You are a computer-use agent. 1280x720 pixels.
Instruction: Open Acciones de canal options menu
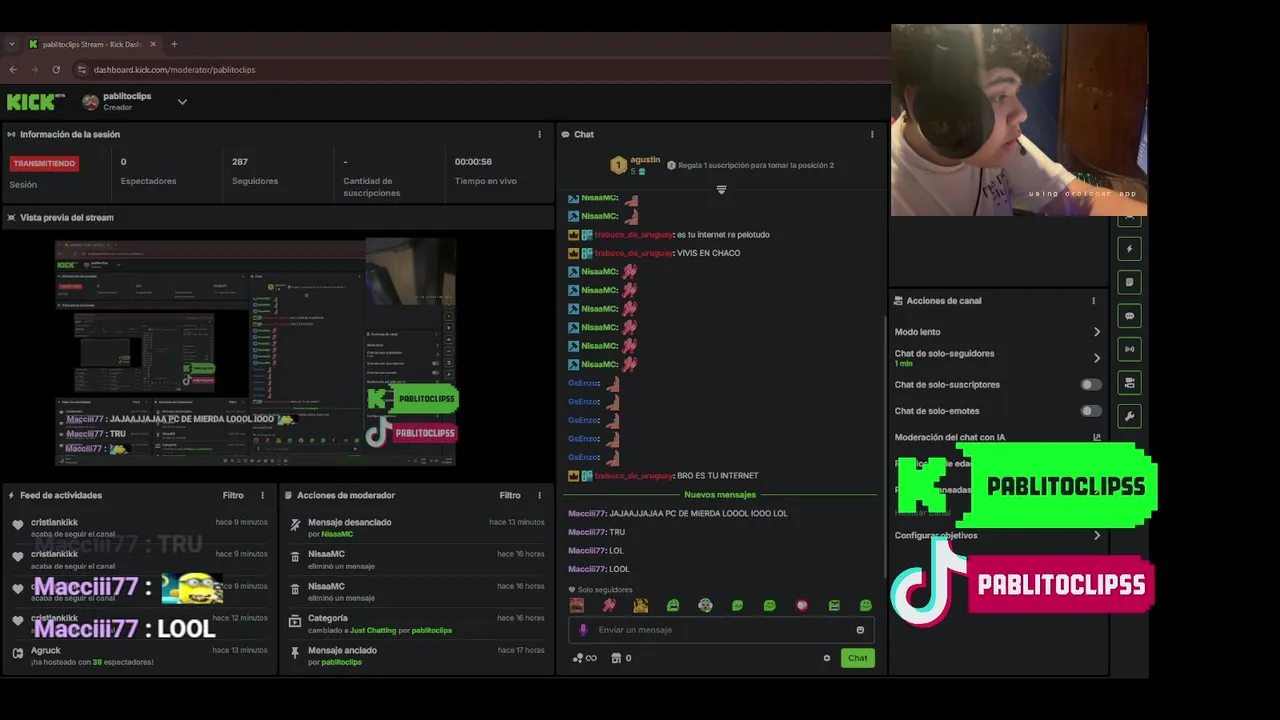(x=1093, y=300)
